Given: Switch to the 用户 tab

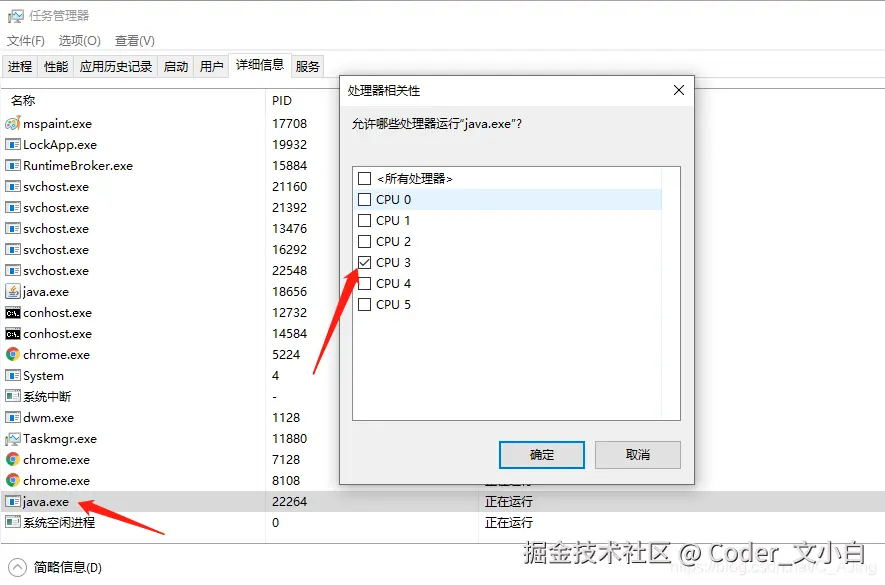Looking at the screenshot, I should tap(211, 67).
